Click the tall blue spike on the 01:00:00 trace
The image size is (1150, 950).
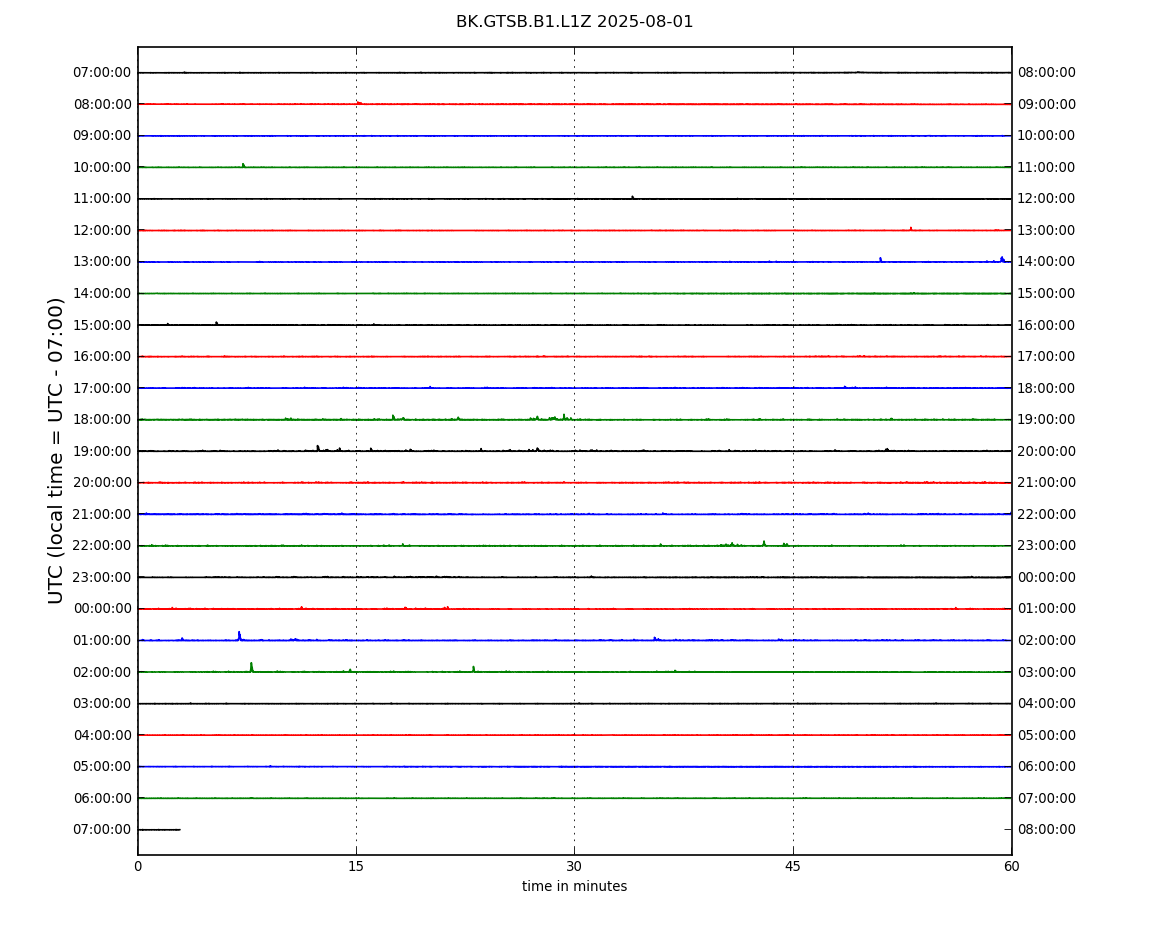click(239, 635)
